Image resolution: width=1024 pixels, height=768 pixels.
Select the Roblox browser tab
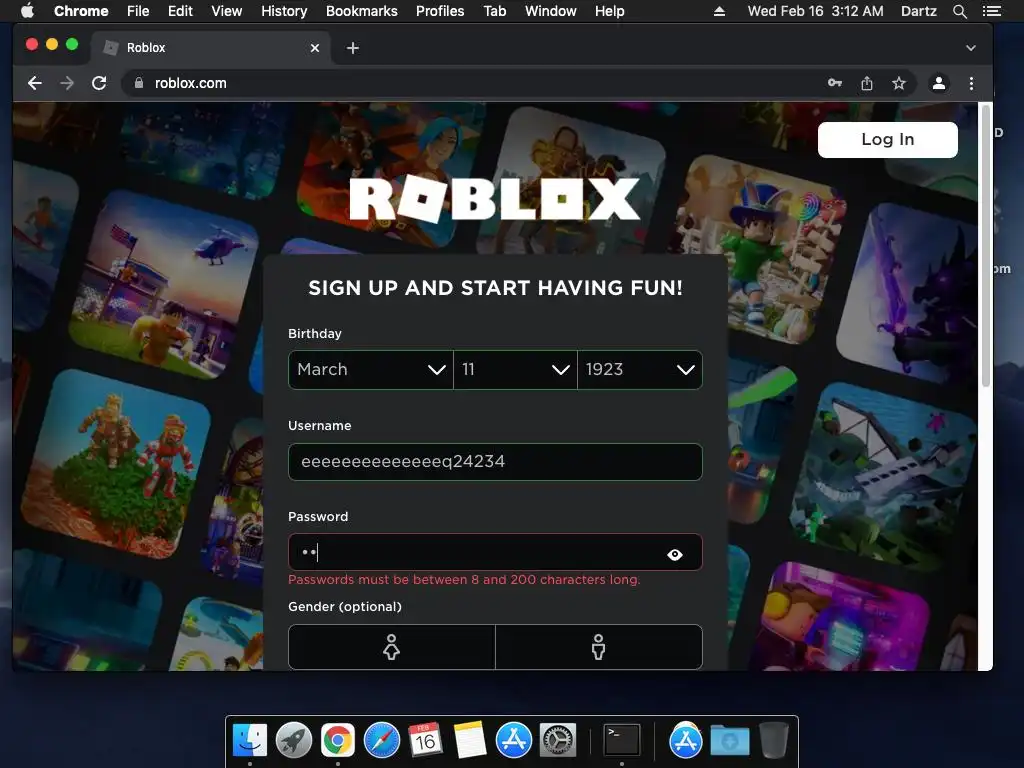click(209, 48)
